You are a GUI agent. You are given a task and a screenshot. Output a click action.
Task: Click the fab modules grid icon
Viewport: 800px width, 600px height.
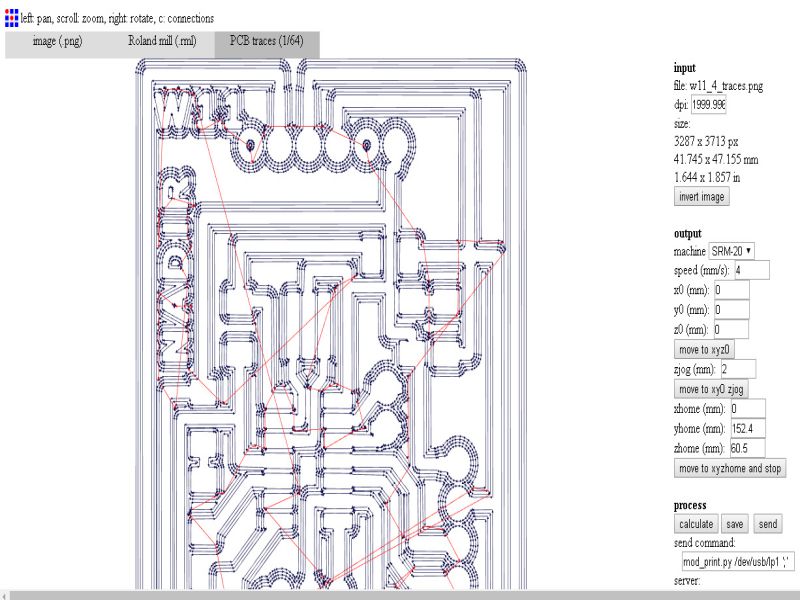click(11, 18)
